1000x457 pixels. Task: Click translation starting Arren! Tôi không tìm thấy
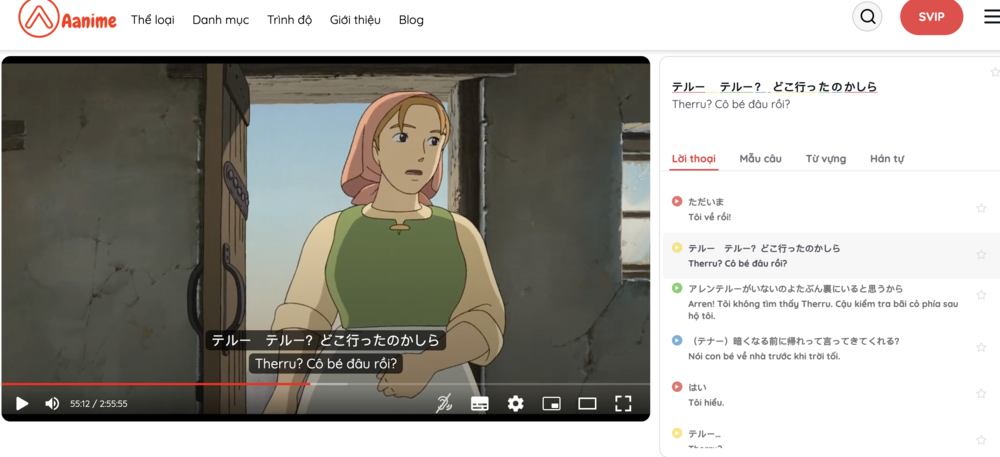[x=823, y=310]
